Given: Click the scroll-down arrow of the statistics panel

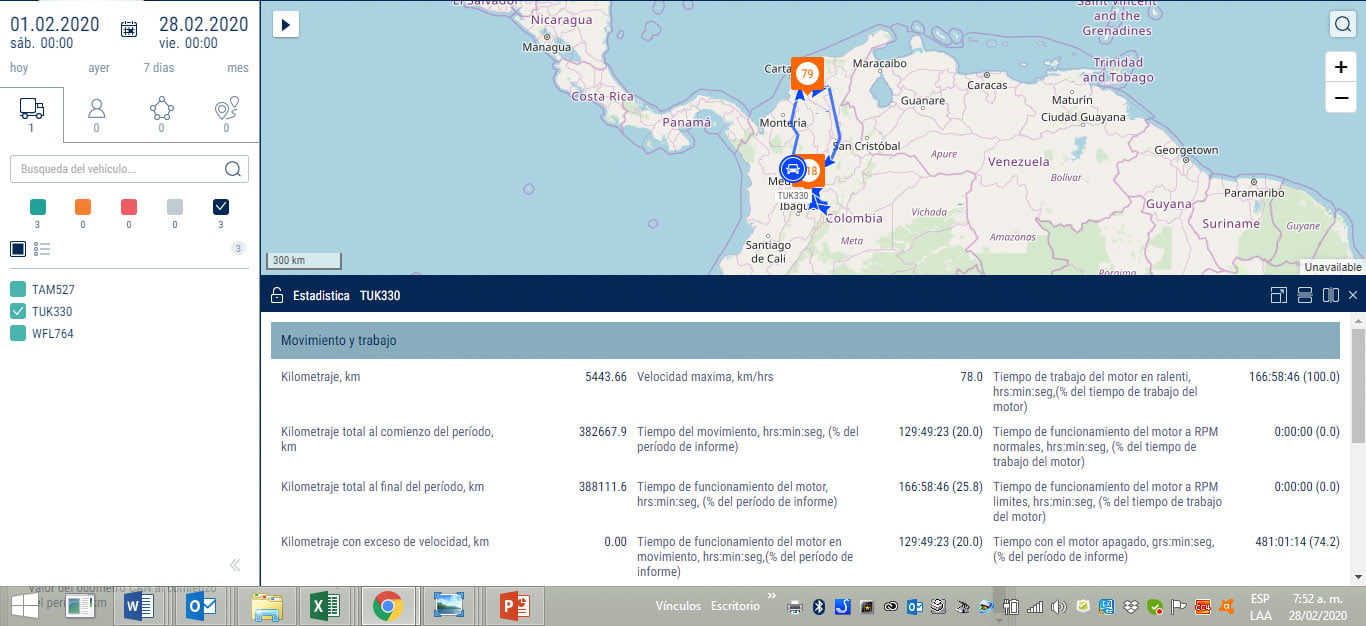Looking at the screenshot, I should (x=1358, y=577).
